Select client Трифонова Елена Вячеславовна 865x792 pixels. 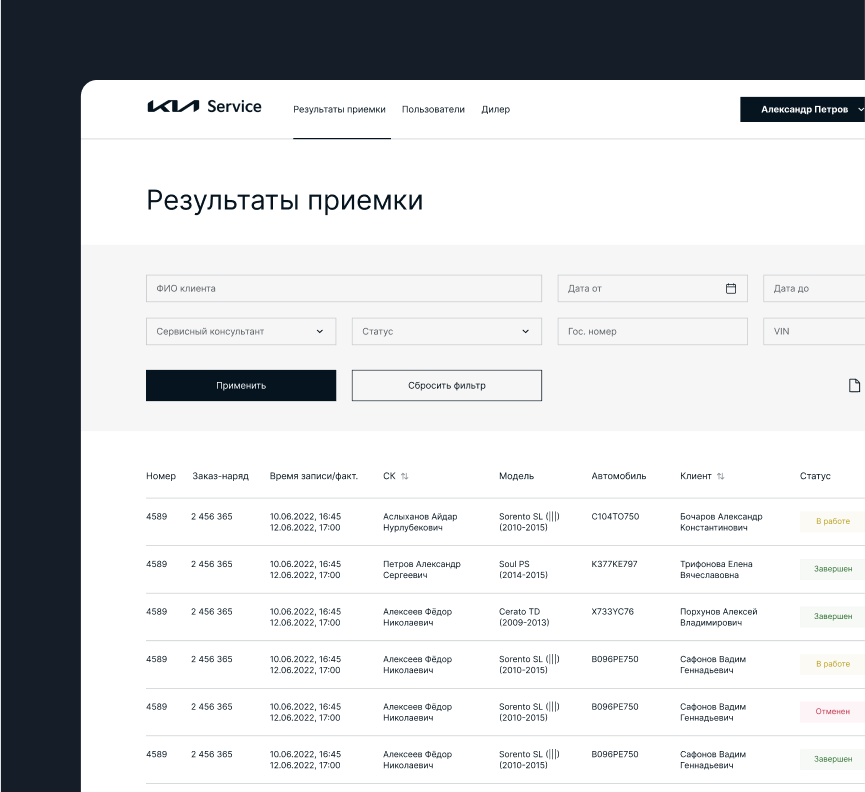(x=716, y=569)
